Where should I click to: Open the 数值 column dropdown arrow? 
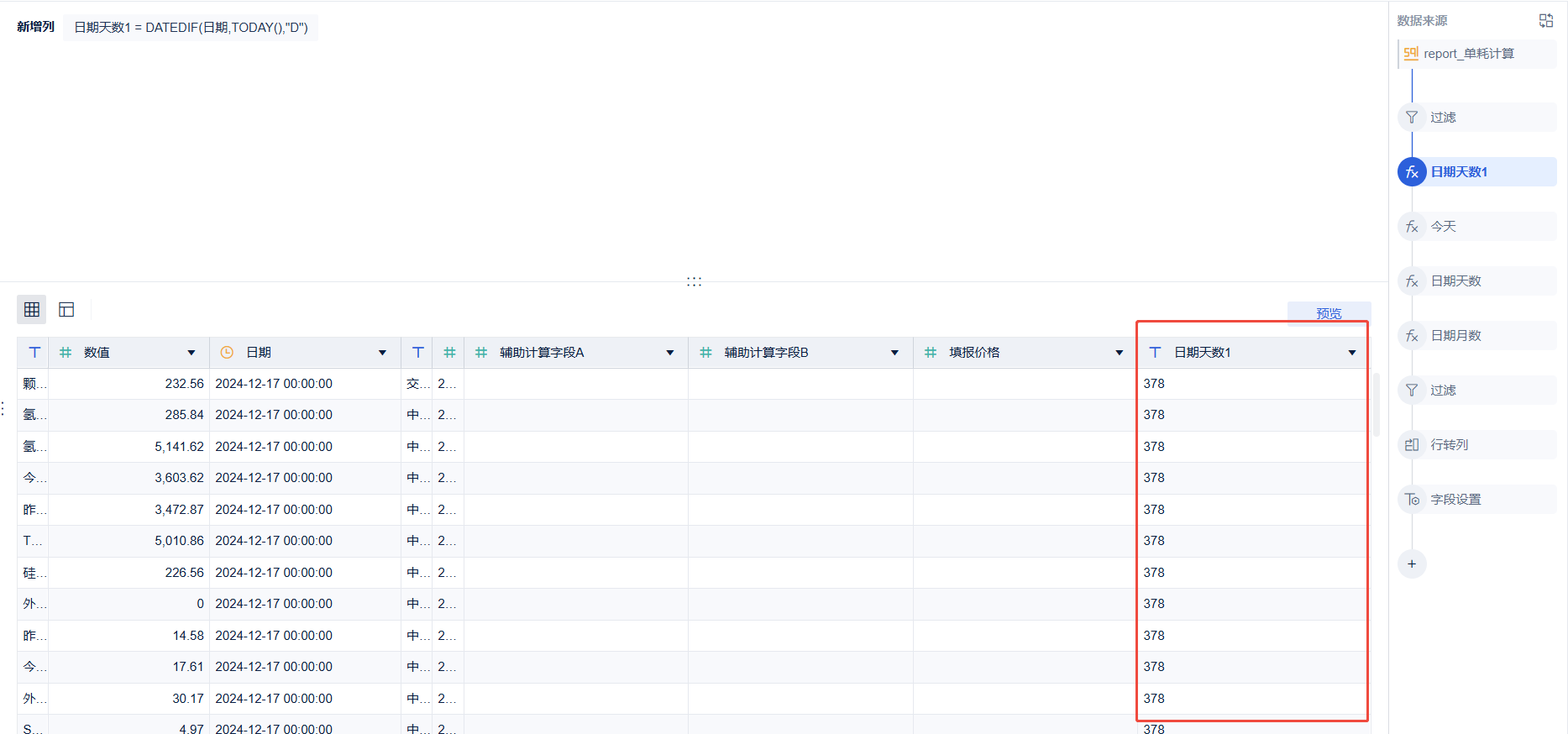pos(191,353)
